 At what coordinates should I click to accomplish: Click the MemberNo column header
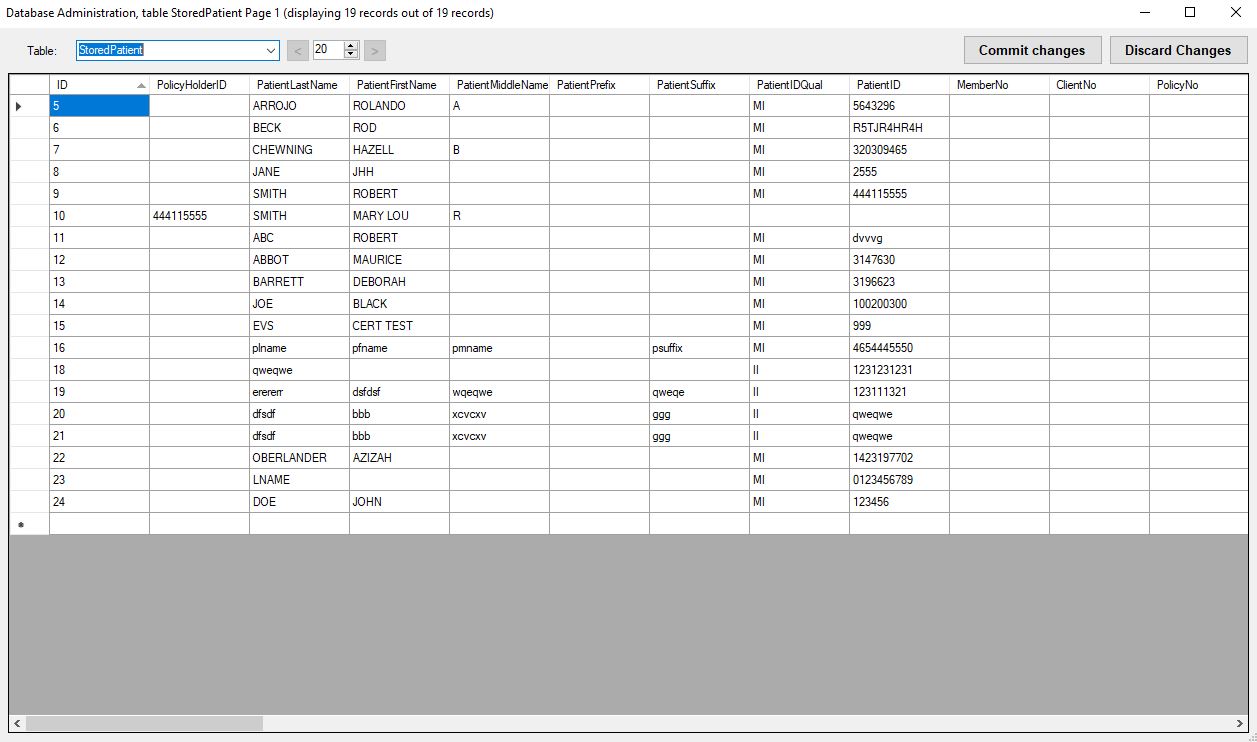(999, 85)
